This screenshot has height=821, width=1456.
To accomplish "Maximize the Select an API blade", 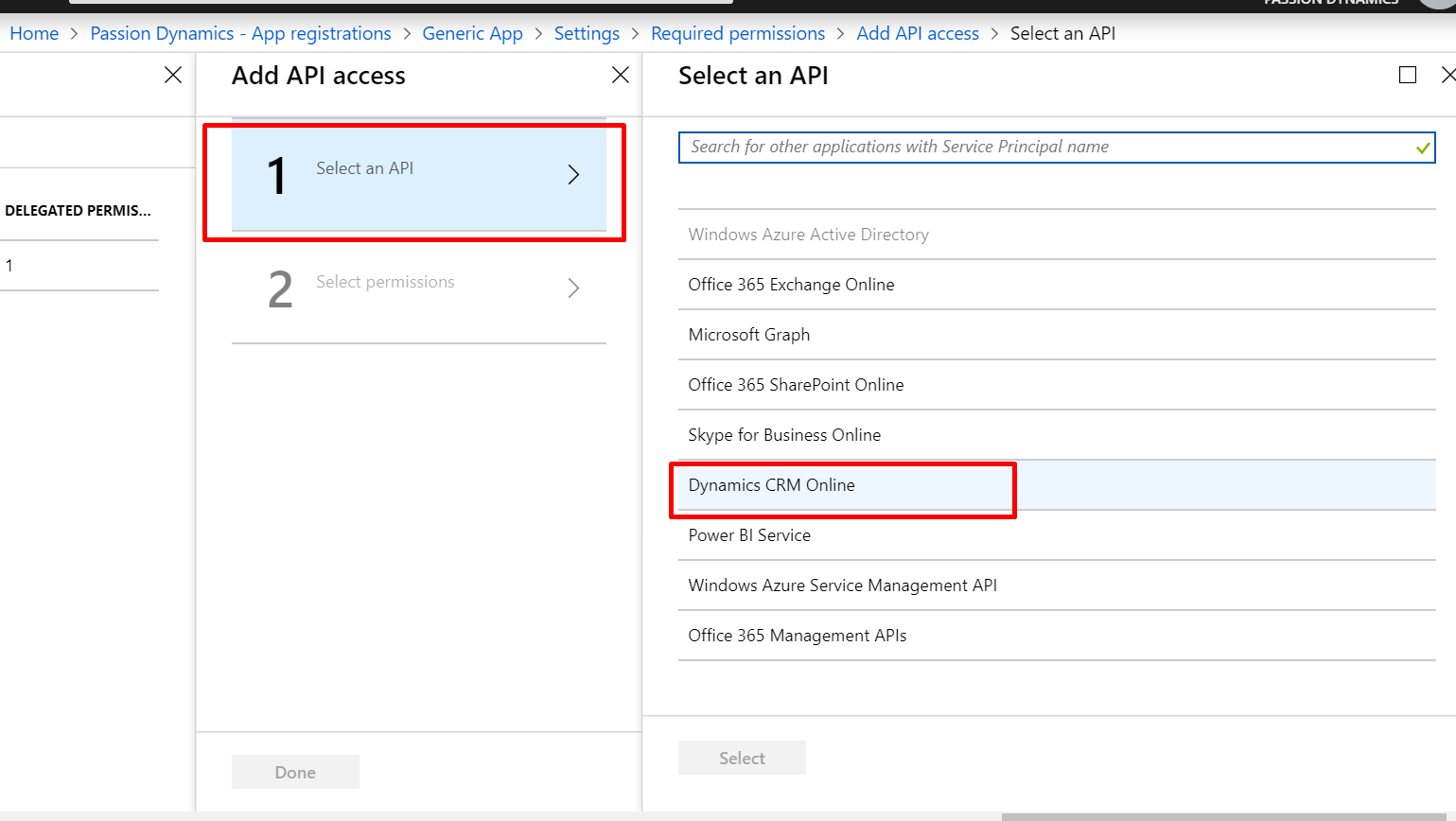I will click(x=1408, y=75).
